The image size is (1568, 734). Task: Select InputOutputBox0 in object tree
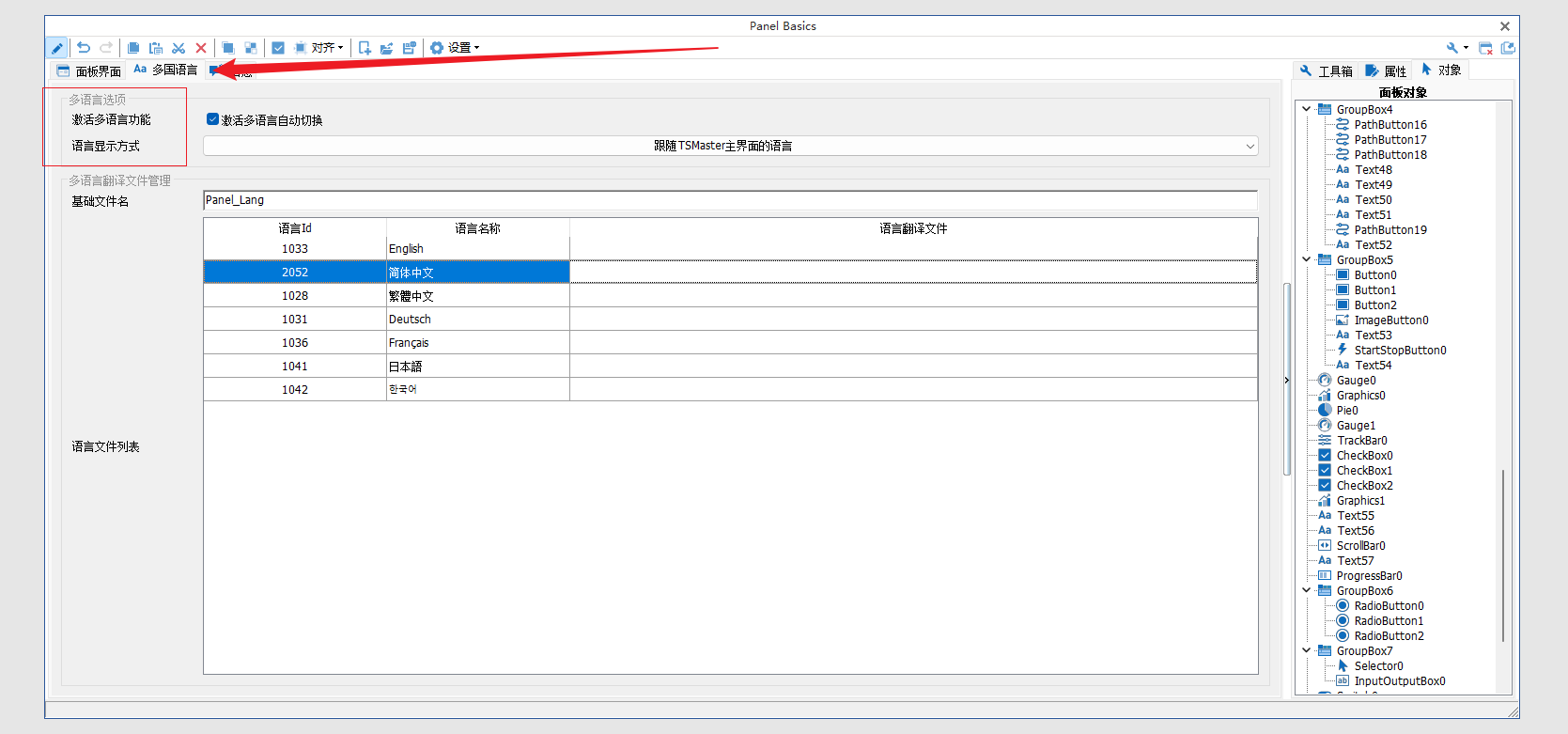coord(1399,681)
